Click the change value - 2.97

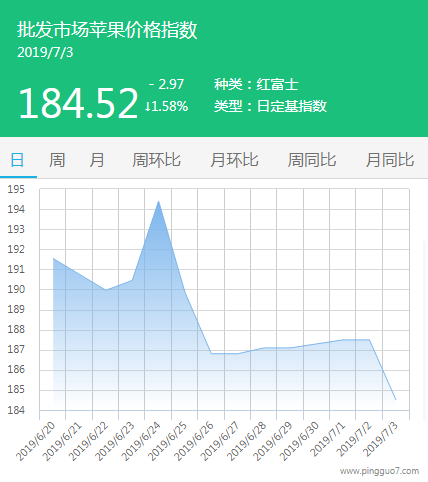click(166, 84)
